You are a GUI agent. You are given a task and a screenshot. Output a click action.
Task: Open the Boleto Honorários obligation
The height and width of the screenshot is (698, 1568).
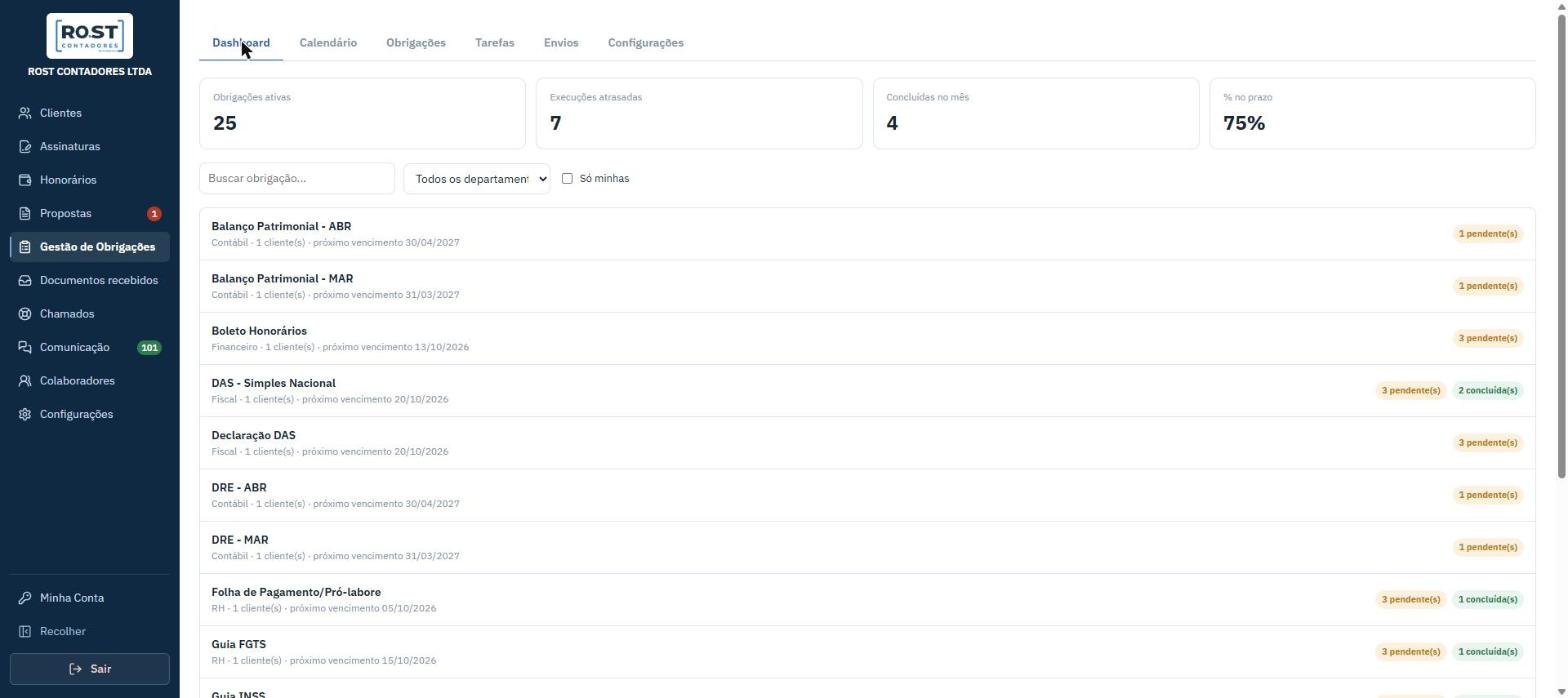click(x=867, y=338)
